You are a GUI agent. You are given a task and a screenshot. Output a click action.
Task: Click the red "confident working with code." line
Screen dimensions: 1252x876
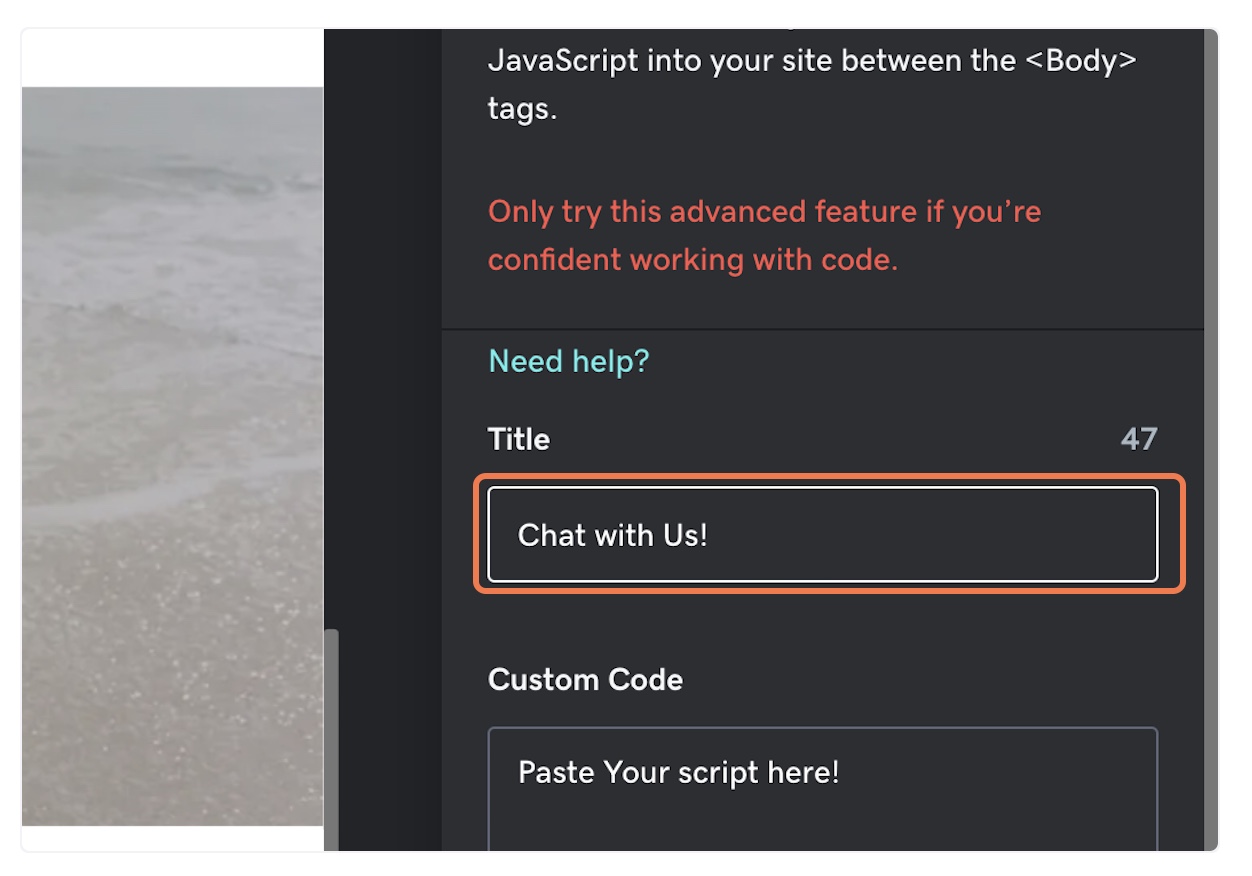click(x=692, y=260)
